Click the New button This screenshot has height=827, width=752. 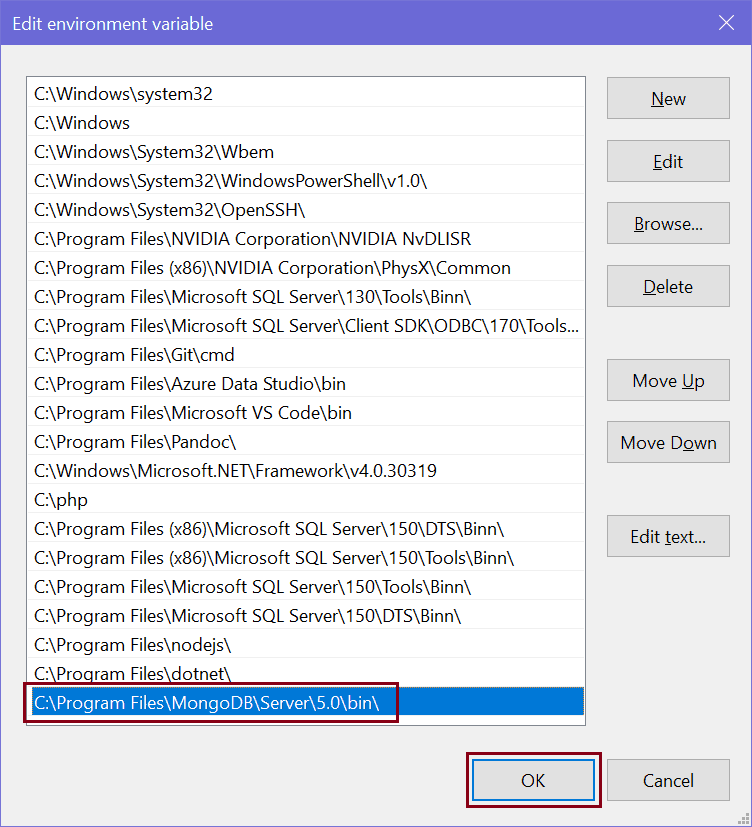[668, 99]
